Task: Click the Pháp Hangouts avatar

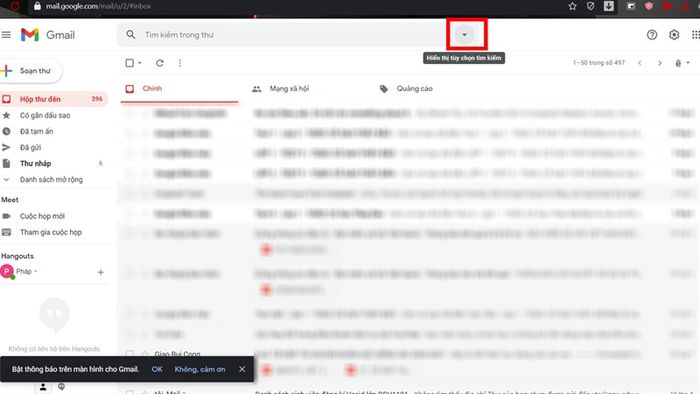Action: pos(7,271)
